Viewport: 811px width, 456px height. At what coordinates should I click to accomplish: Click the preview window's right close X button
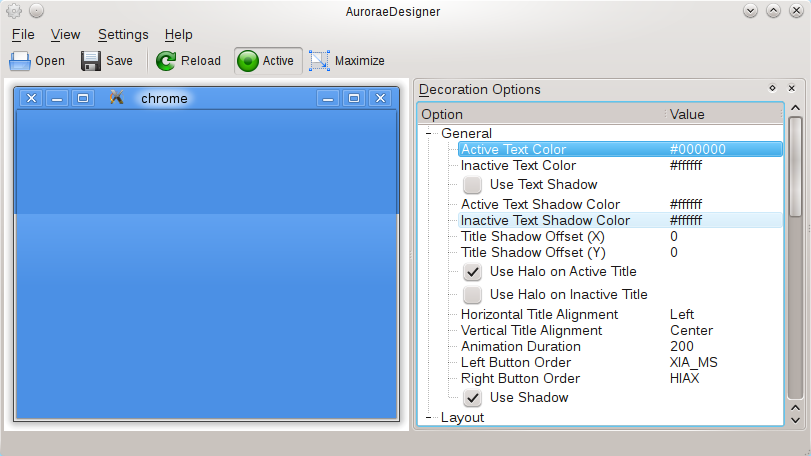click(x=380, y=98)
